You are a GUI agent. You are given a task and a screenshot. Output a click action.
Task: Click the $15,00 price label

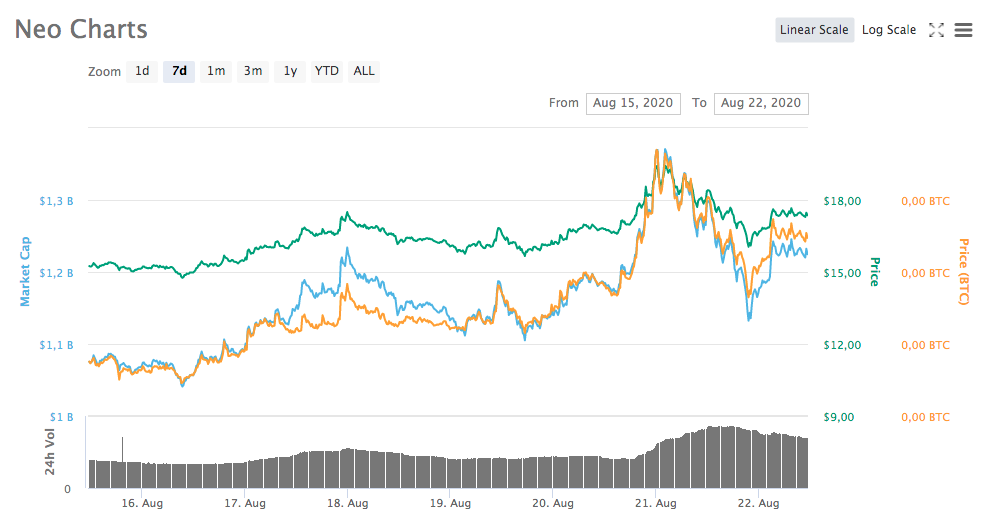[842, 273]
